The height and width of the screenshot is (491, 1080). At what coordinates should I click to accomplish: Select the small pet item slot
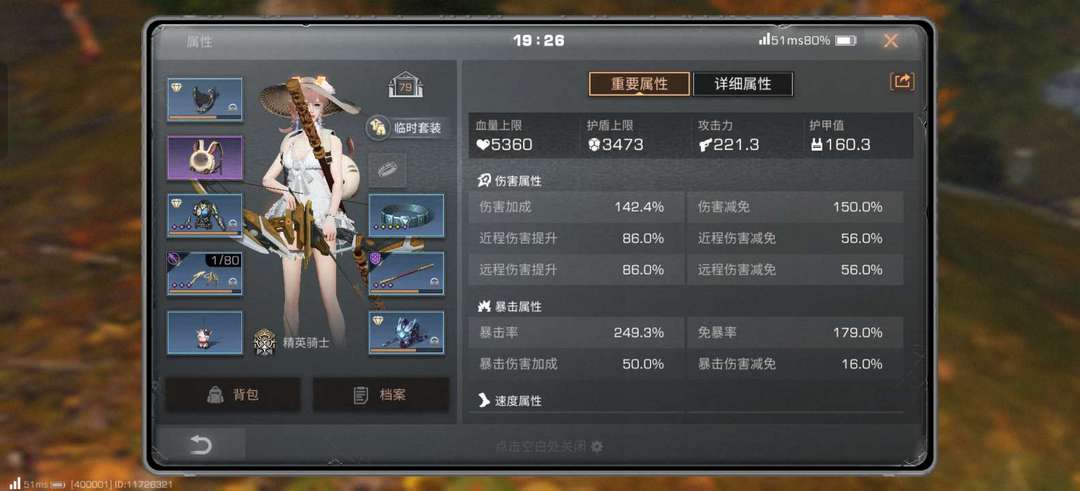coord(205,333)
